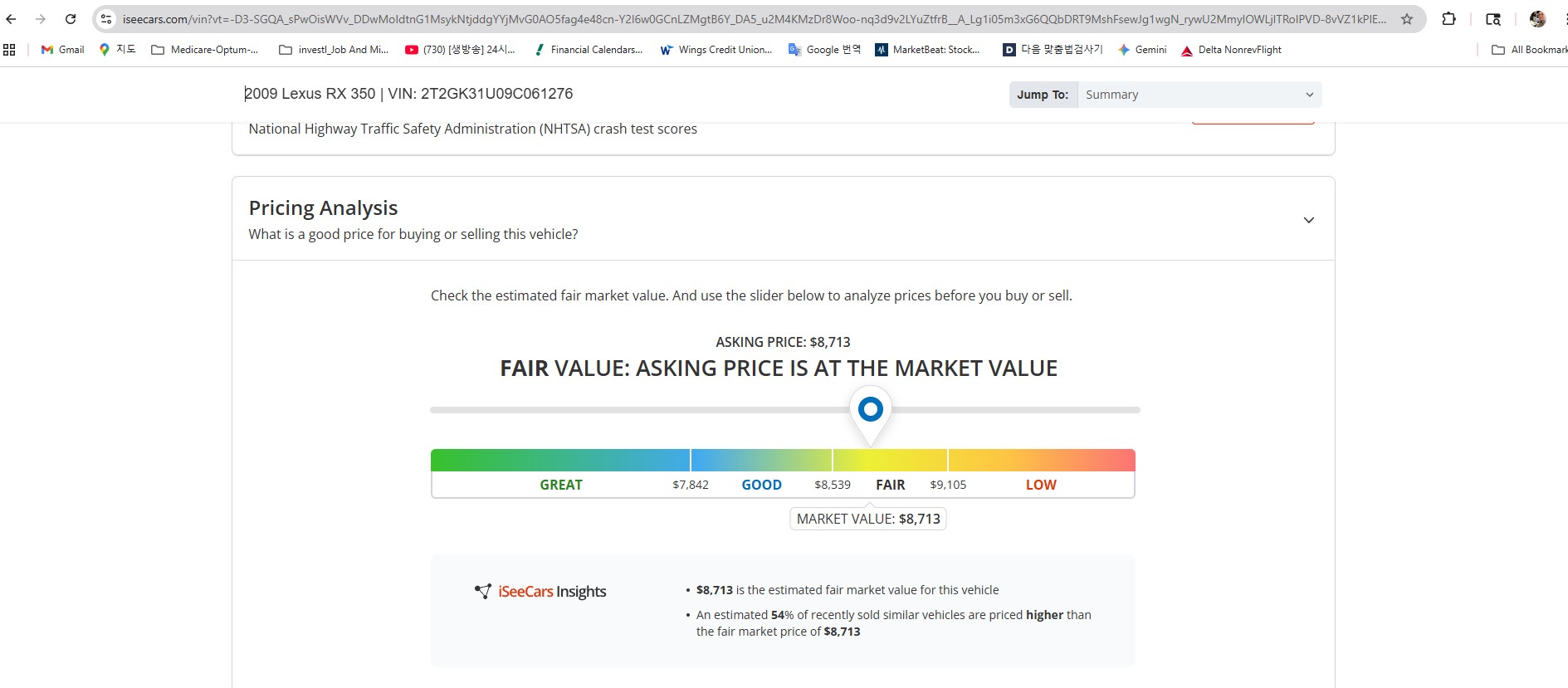
Task: Reload the current page
Action: [71, 19]
